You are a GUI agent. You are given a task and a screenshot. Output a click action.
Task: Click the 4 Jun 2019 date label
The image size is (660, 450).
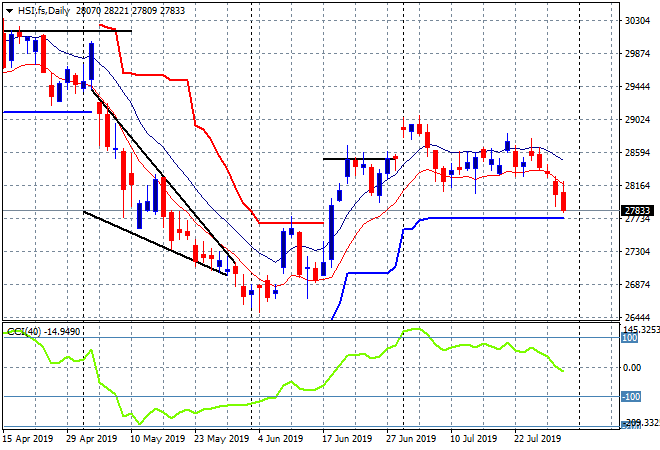(x=282, y=438)
